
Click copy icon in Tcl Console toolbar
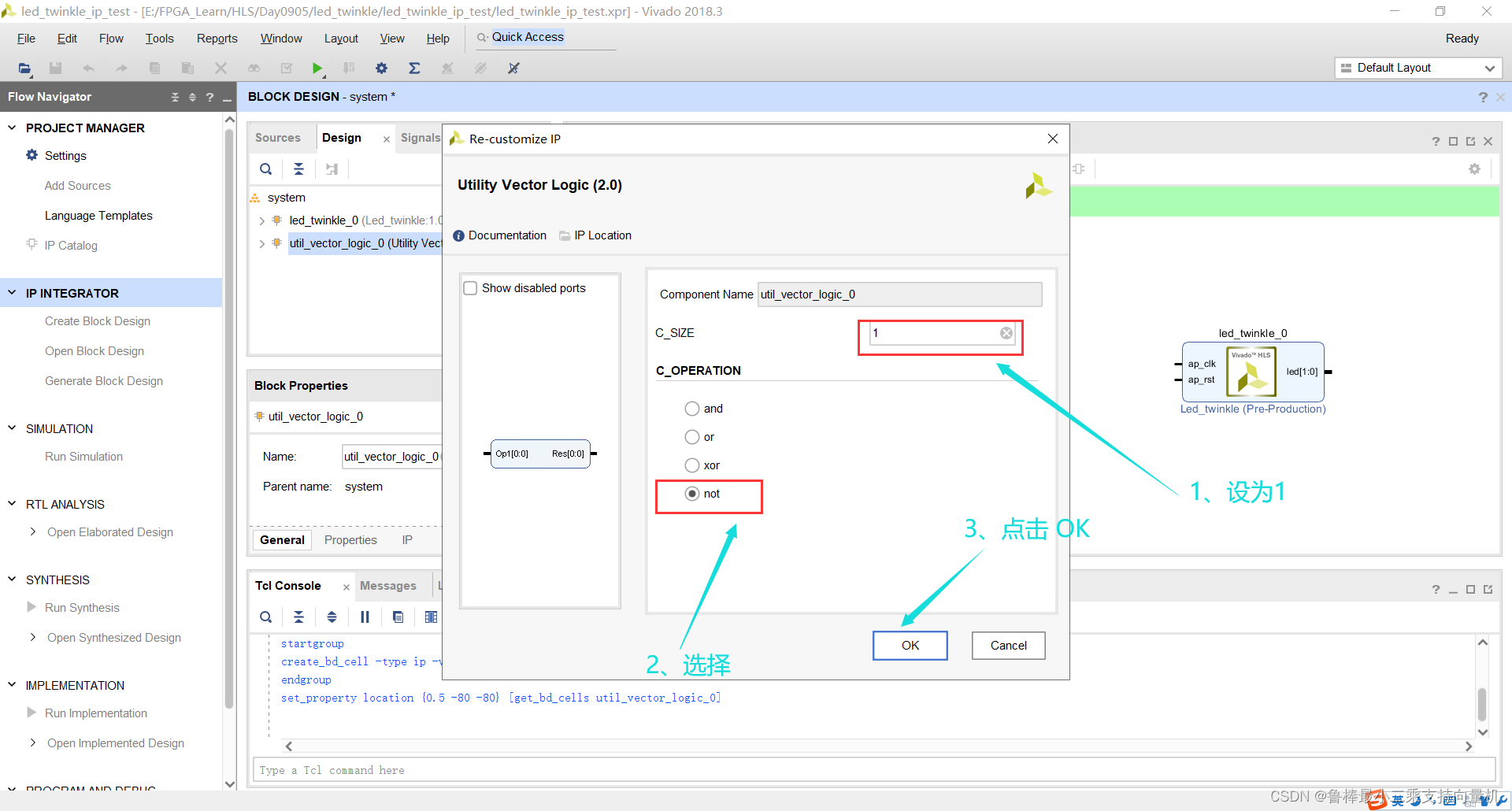(x=398, y=617)
